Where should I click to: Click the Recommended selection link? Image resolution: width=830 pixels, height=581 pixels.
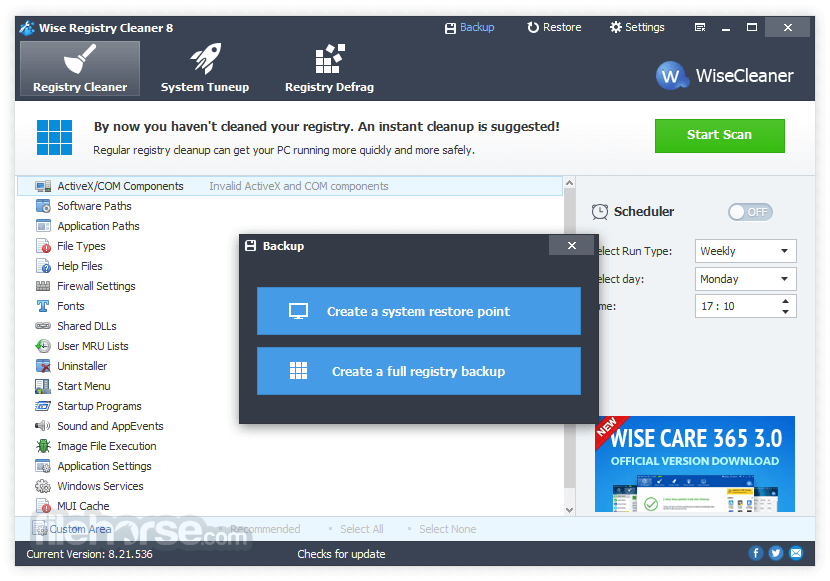pos(265,529)
